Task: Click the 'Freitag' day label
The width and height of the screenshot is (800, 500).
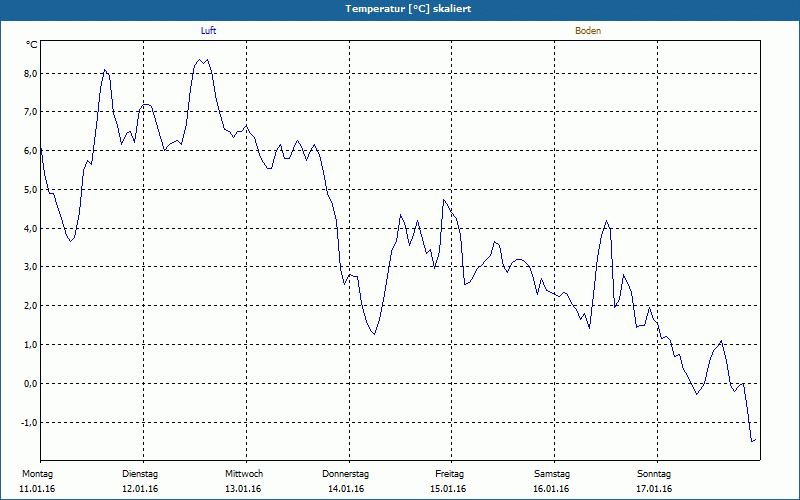Action: coord(449,474)
